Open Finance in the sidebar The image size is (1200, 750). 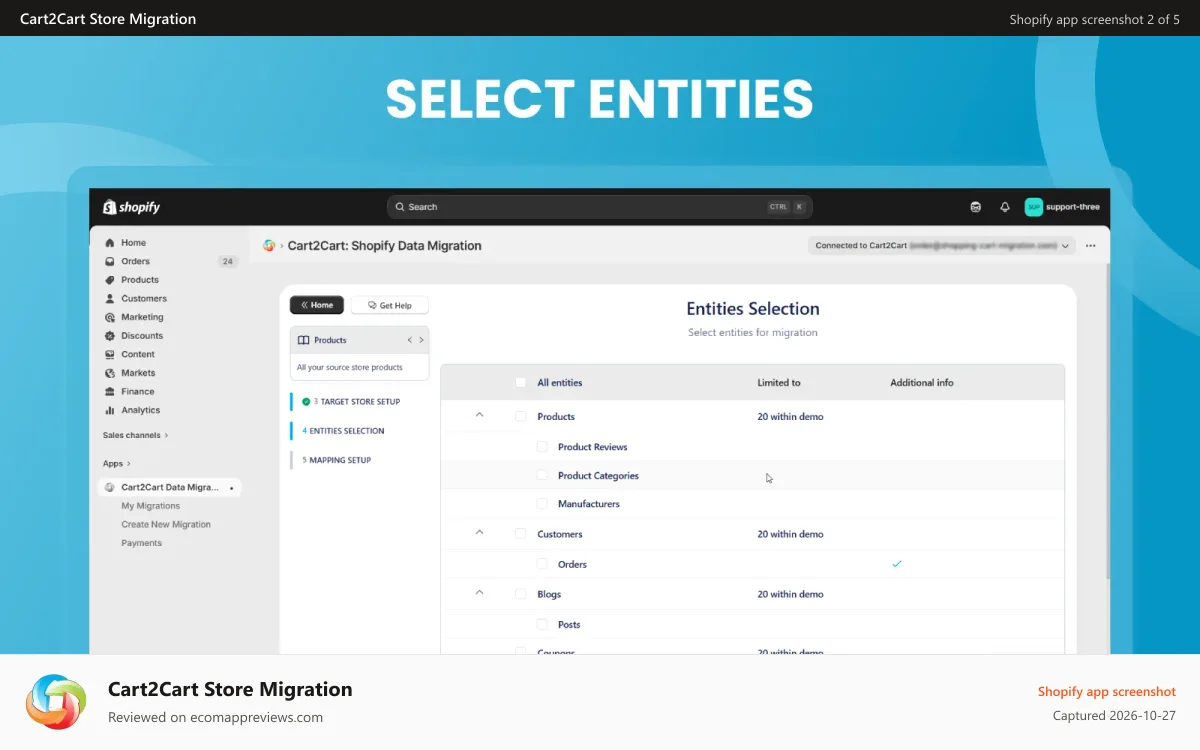(x=138, y=391)
